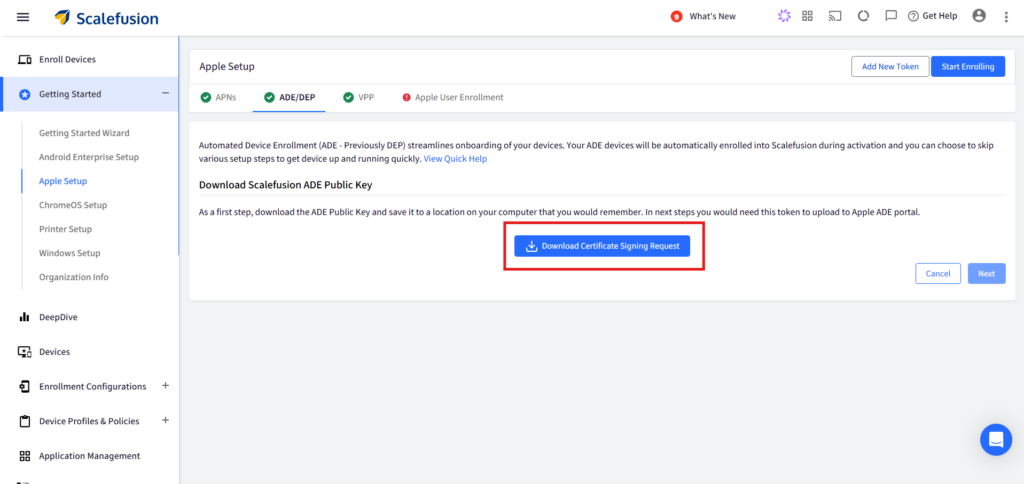Screen dimensions: 1024x484
Task: Click the purple sparkle AI icon
Action: 784,16
